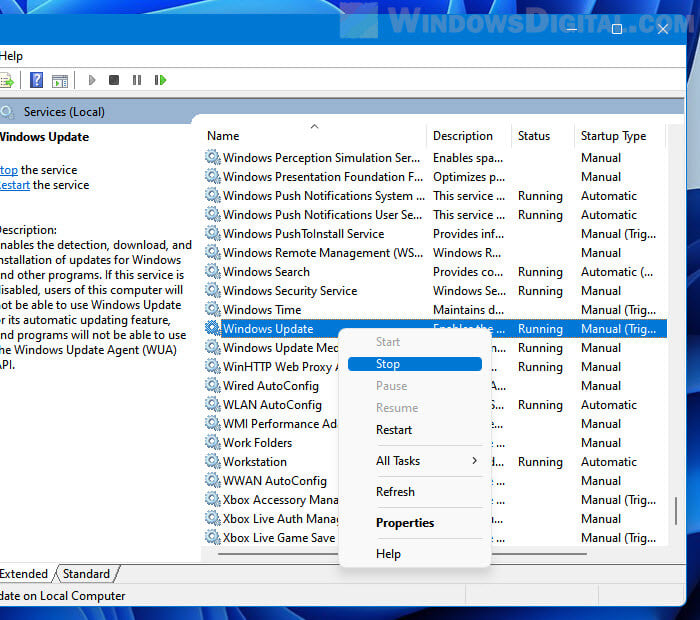Click the gear icon beside WinHTTP Web Proxy
Viewport: 700px width, 620px height.
click(x=213, y=366)
